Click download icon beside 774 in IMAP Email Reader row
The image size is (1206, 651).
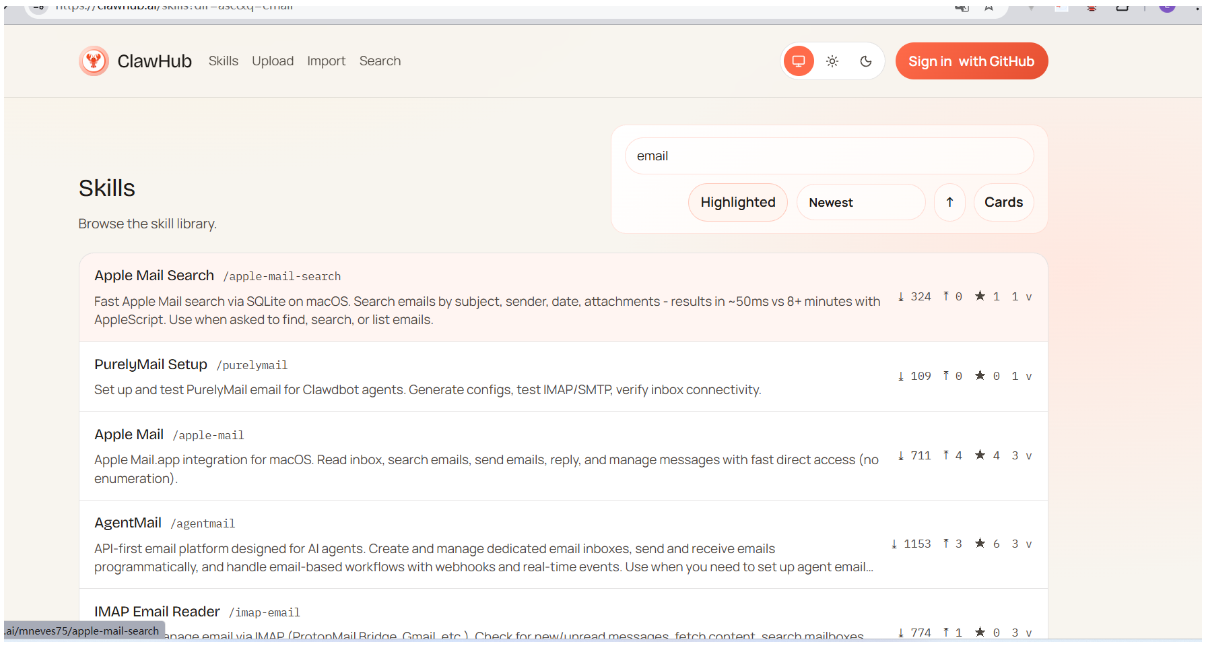901,632
